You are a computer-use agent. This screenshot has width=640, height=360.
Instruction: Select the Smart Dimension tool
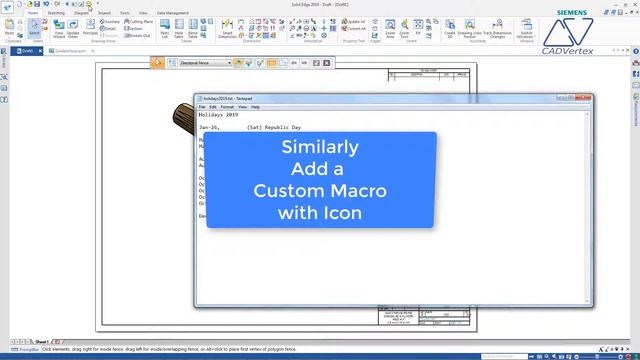click(x=227, y=29)
